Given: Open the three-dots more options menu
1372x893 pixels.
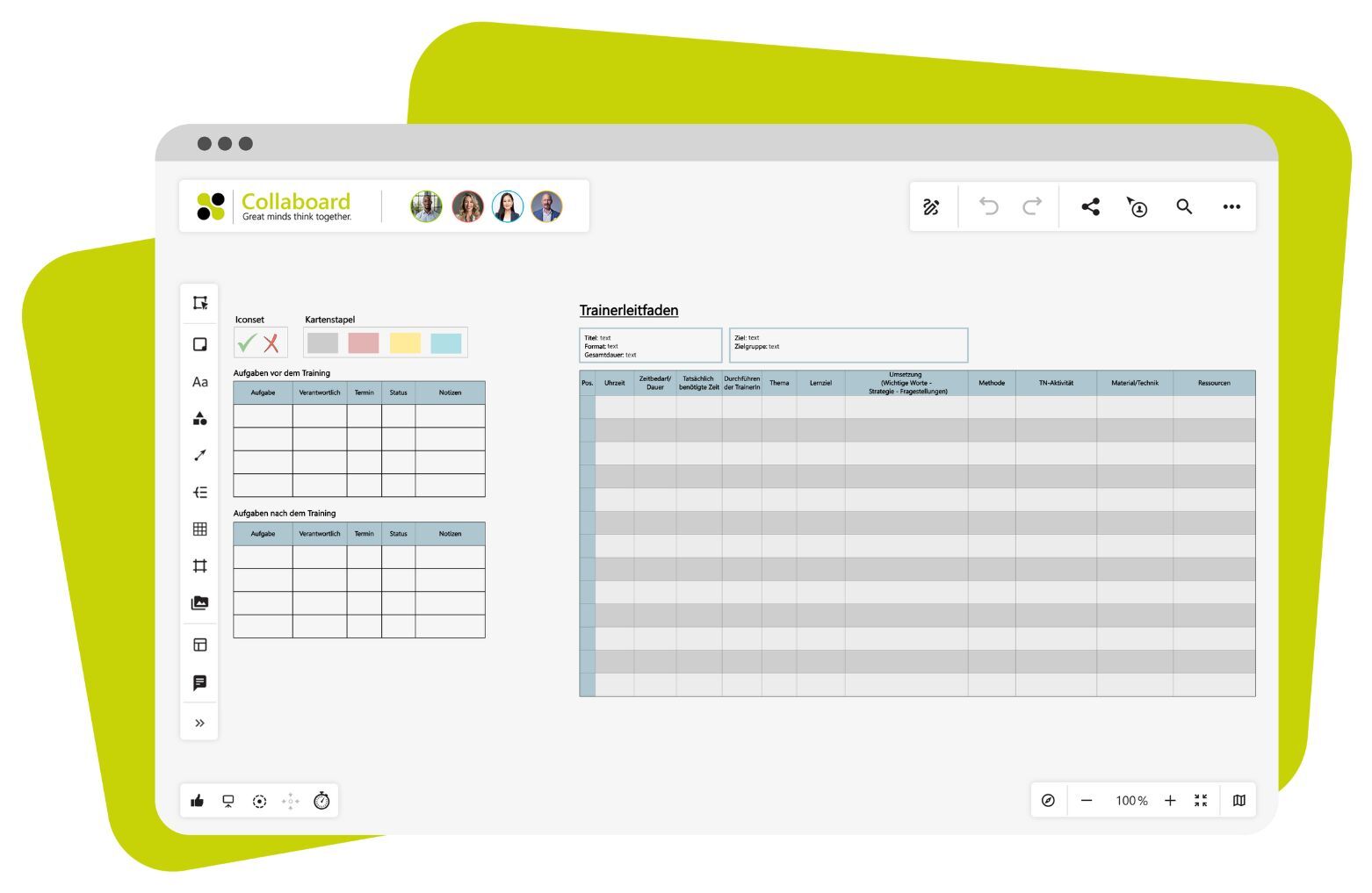Looking at the screenshot, I should point(1231,207).
